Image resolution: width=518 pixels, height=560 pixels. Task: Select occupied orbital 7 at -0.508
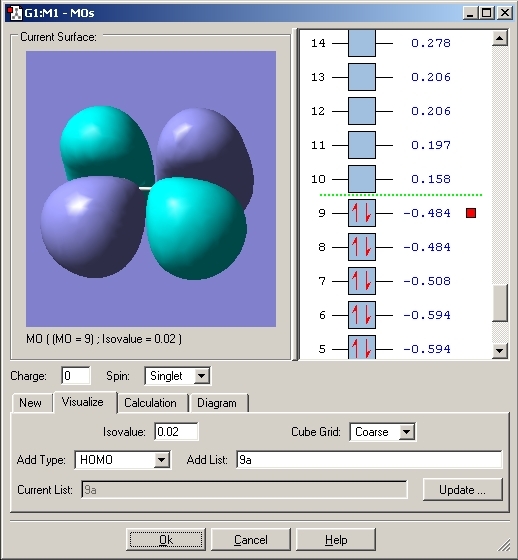pyautogui.click(x=362, y=281)
